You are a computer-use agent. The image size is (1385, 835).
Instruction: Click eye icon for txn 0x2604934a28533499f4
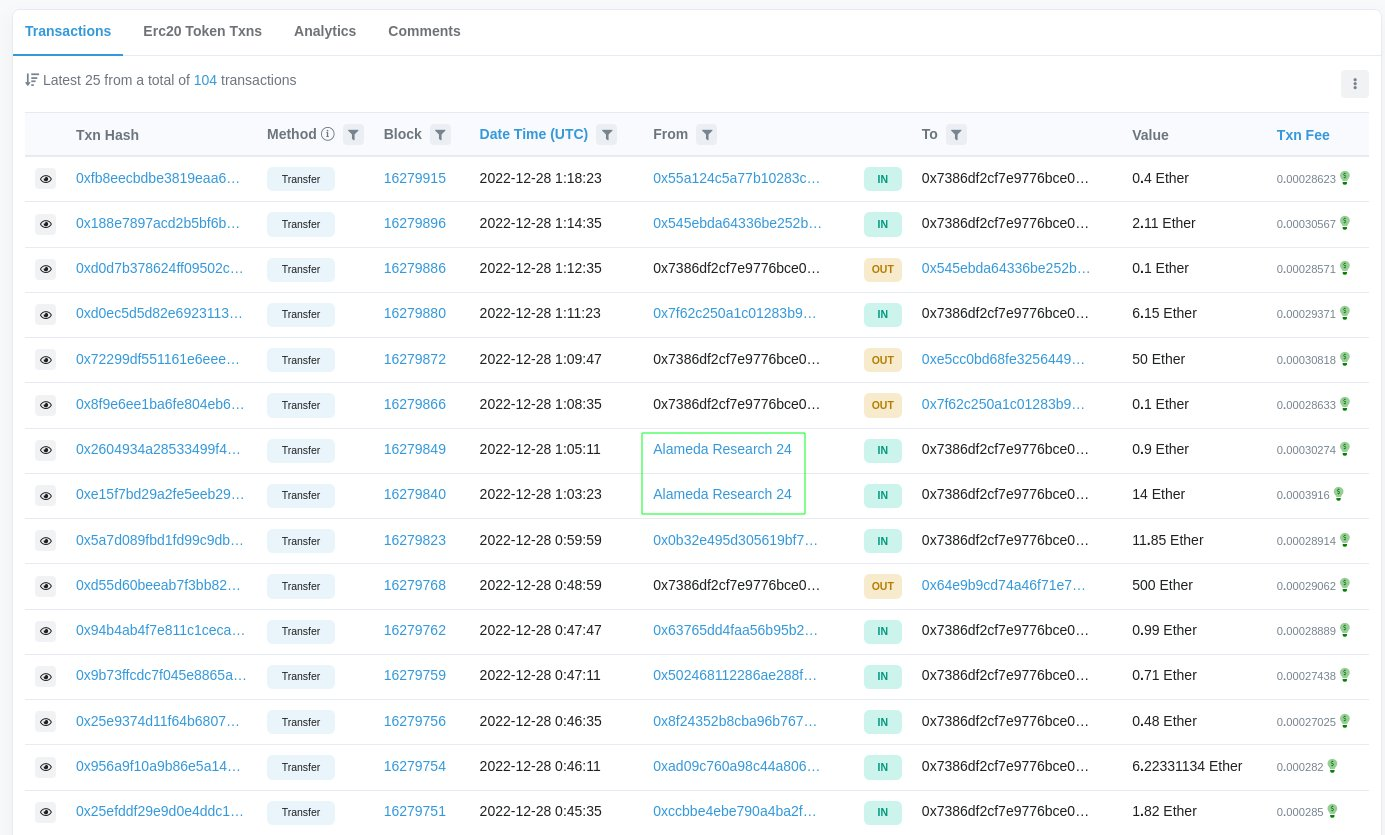click(46, 450)
